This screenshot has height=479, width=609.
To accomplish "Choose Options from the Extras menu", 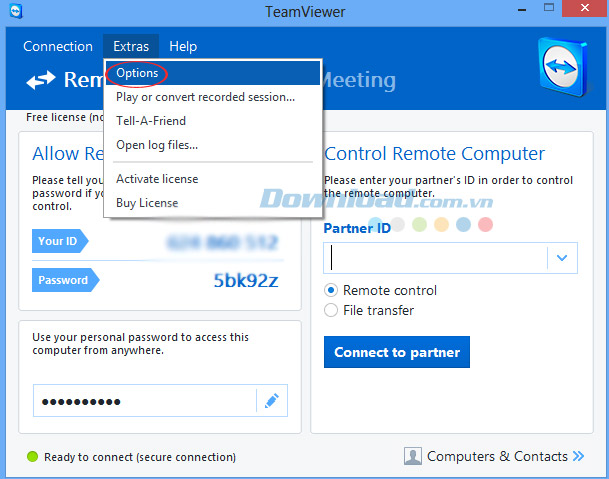I will point(213,73).
